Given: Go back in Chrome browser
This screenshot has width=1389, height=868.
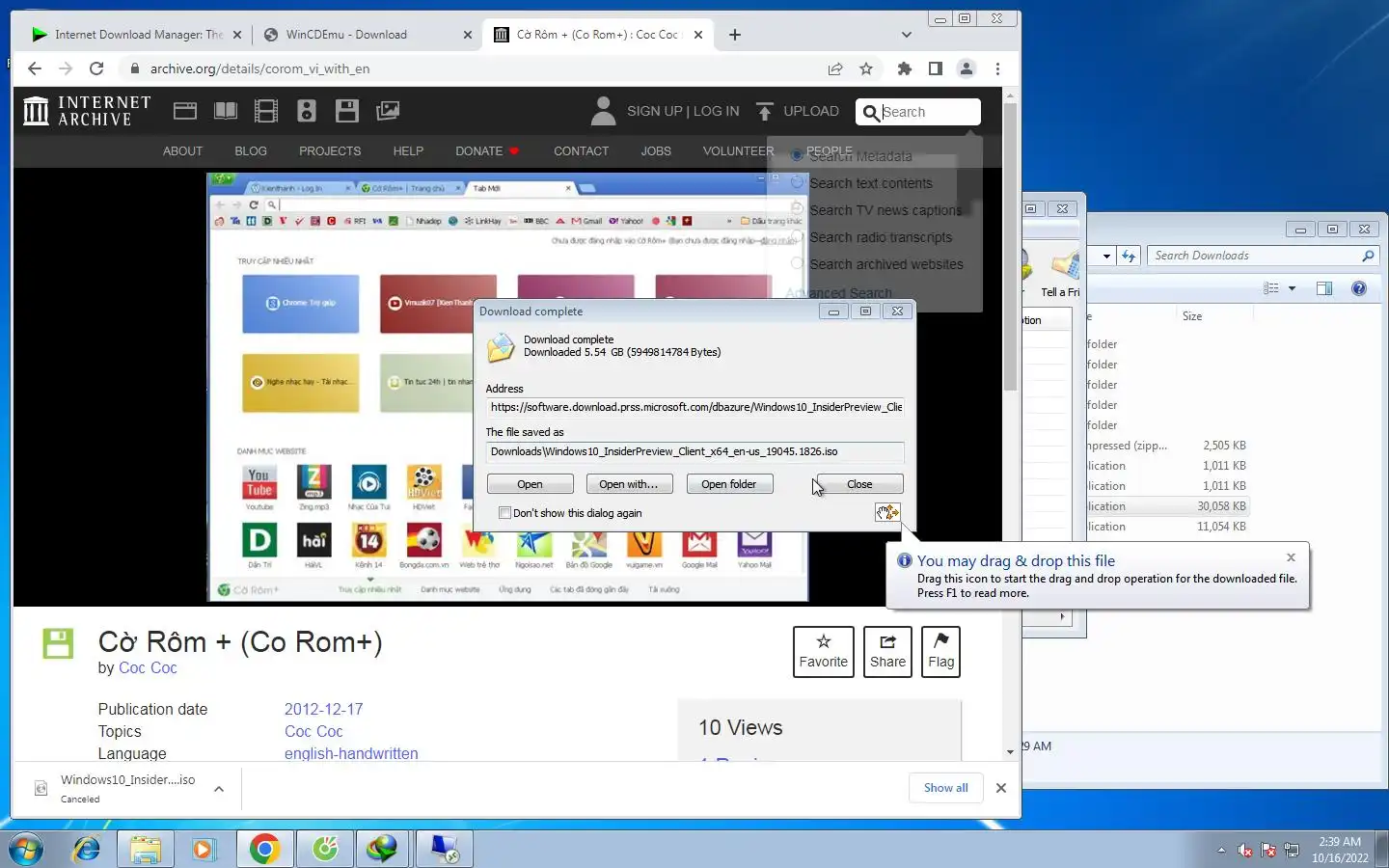Looking at the screenshot, I should point(35,68).
